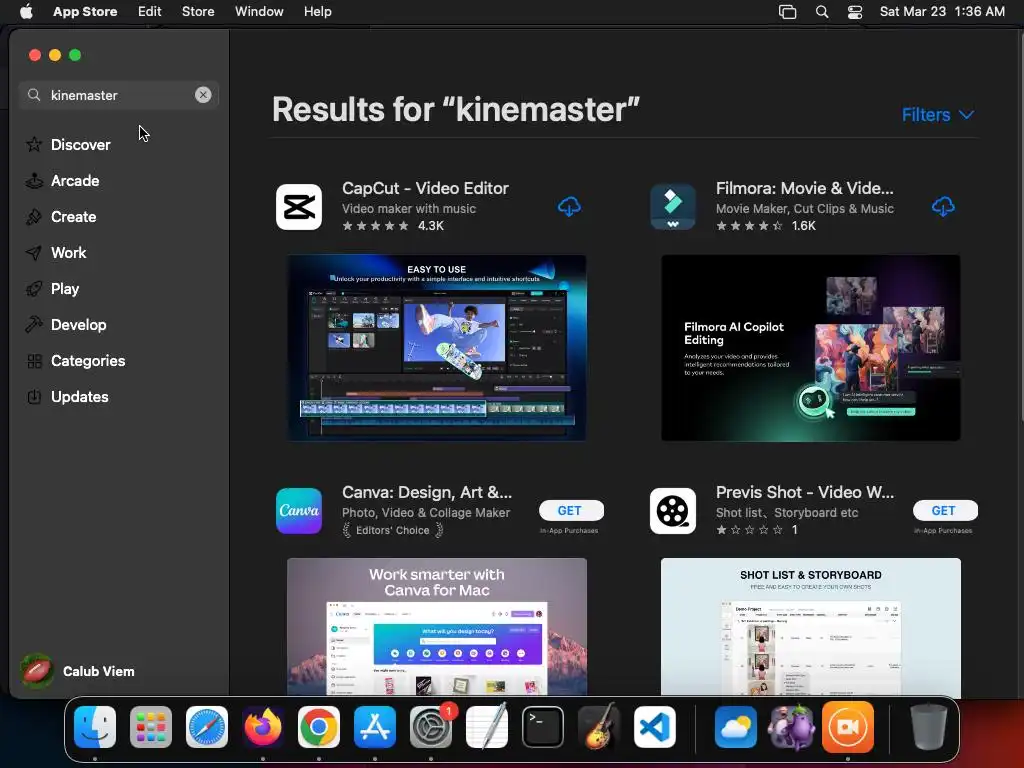
Task: Open Finder from the Dock
Action: pos(95,727)
